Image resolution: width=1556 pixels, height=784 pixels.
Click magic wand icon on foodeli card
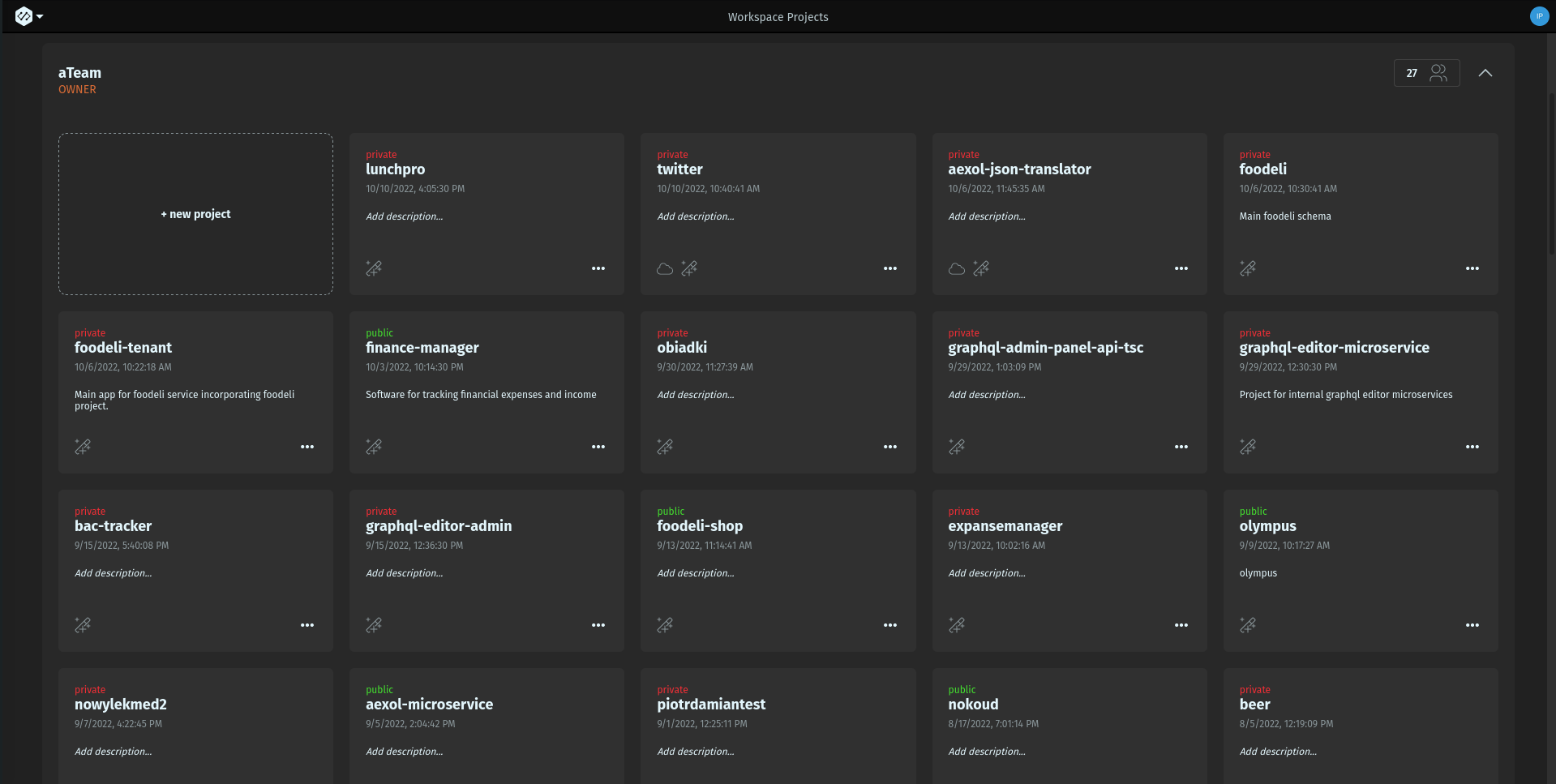pyautogui.click(x=1248, y=268)
